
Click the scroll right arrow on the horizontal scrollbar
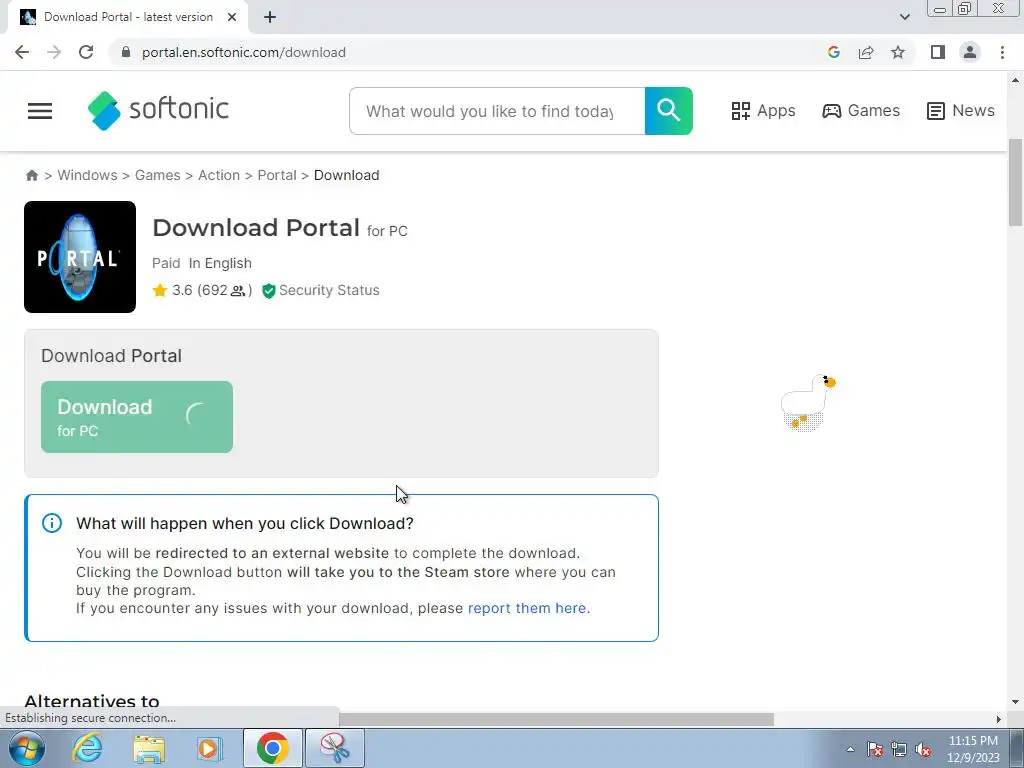coord(998,719)
